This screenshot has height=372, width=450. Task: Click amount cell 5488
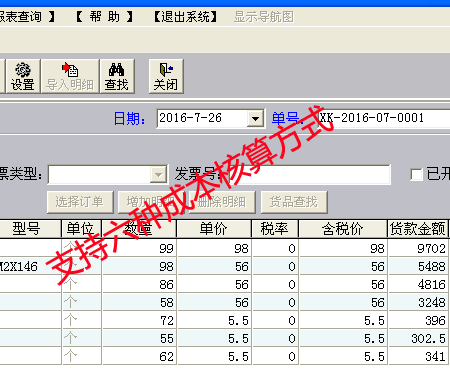coord(418,266)
